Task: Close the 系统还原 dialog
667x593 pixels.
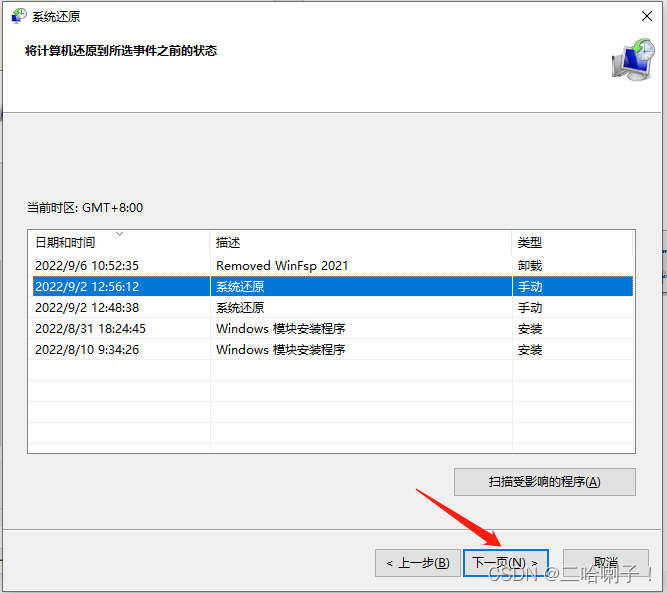Action: click(647, 16)
